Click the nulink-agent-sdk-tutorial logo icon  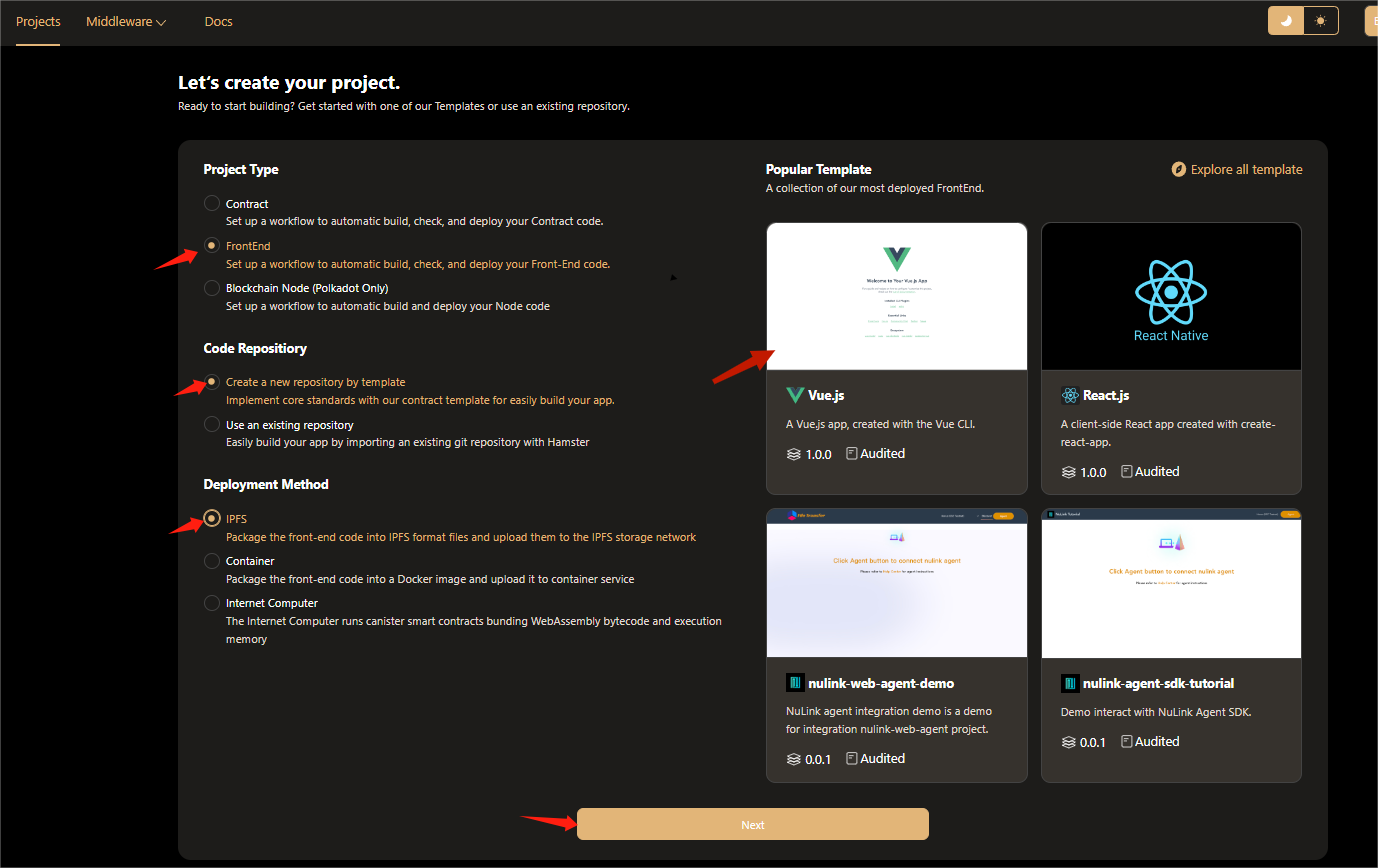(x=1070, y=683)
